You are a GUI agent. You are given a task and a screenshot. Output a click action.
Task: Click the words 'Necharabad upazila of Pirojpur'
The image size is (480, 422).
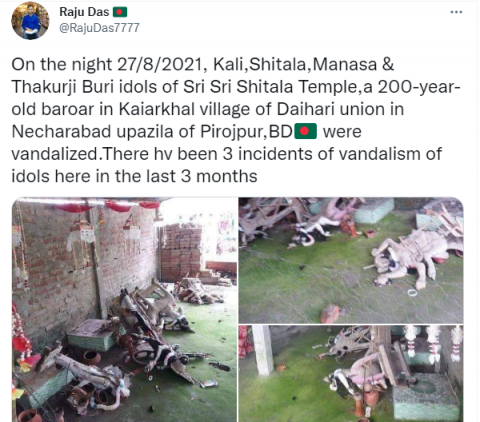click(x=138, y=132)
